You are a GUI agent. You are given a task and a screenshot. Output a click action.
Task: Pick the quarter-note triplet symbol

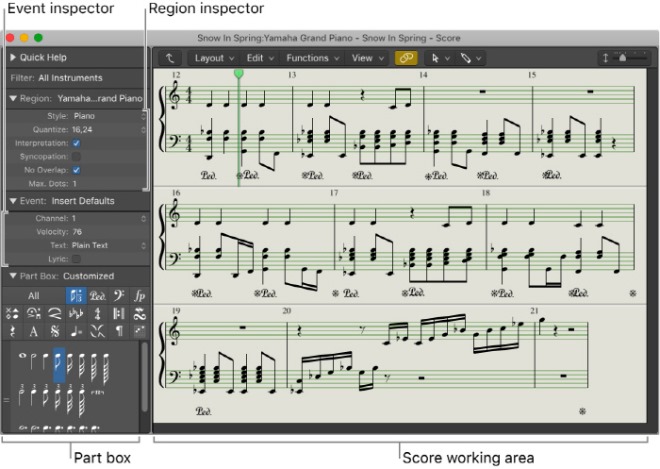[x=33, y=395]
